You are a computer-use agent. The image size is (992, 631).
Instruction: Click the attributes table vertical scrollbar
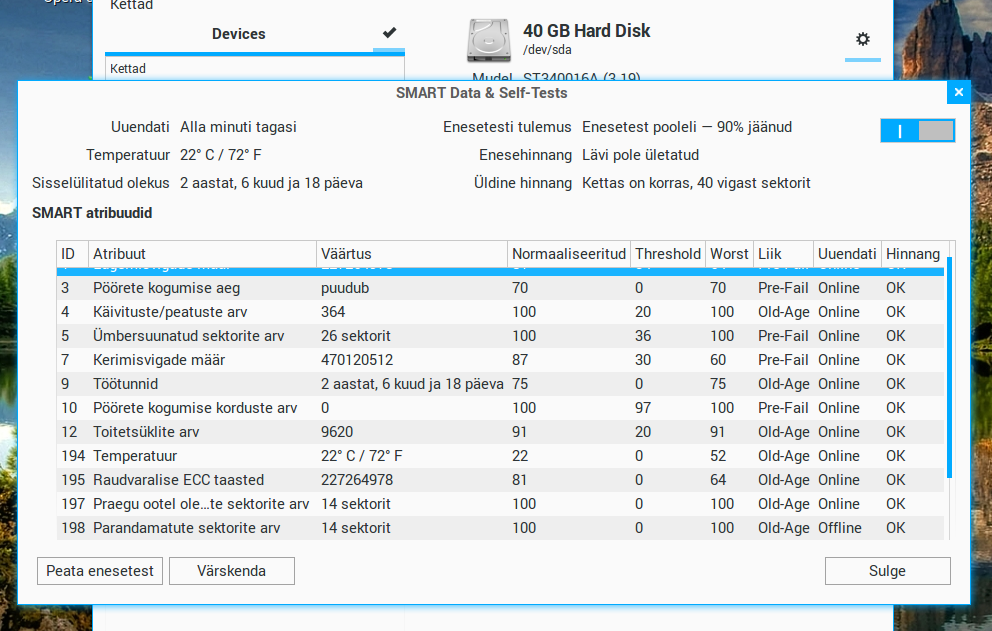tap(949, 370)
